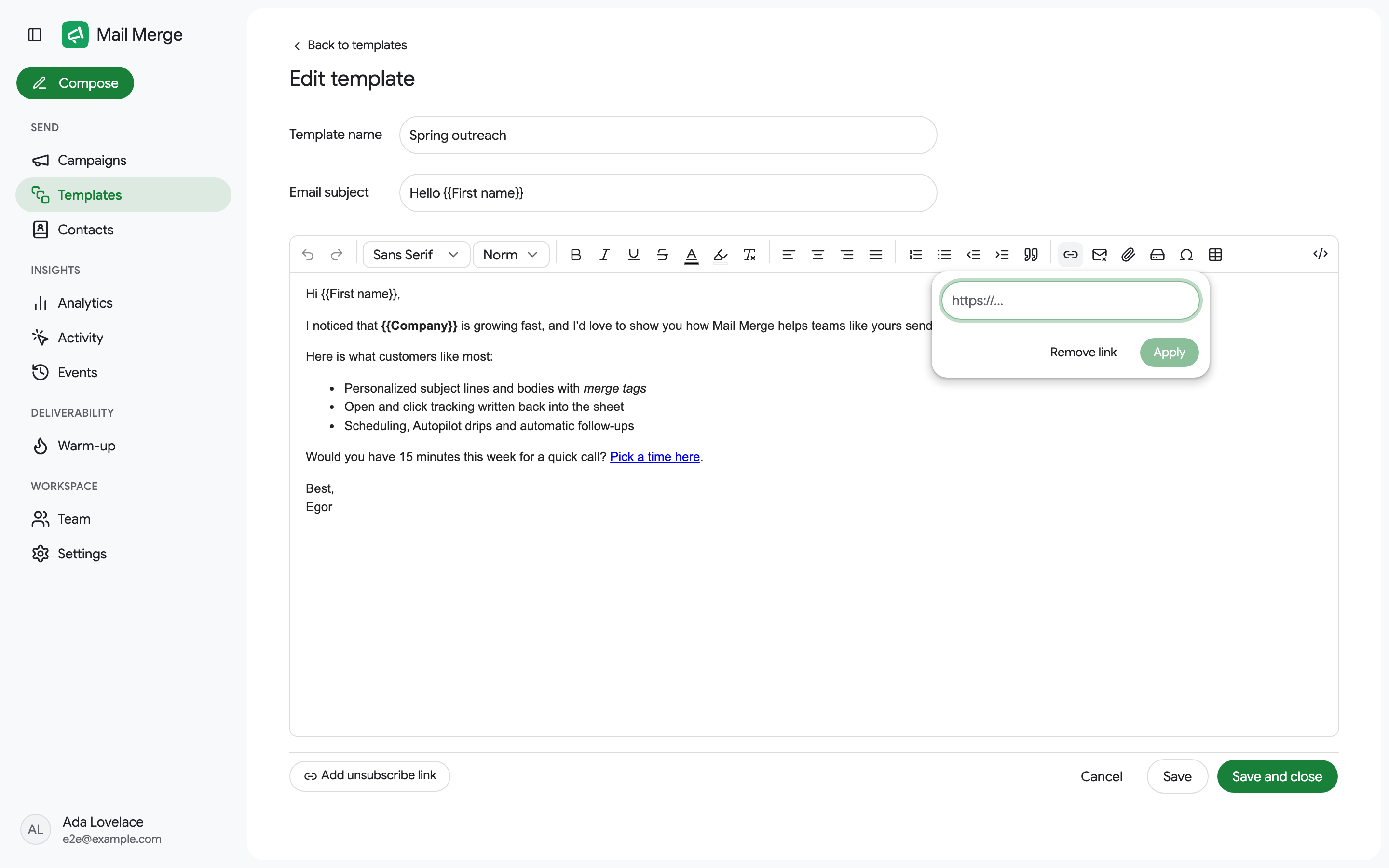This screenshot has height=868, width=1389.
Task: Apply italic formatting
Action: 604,254
